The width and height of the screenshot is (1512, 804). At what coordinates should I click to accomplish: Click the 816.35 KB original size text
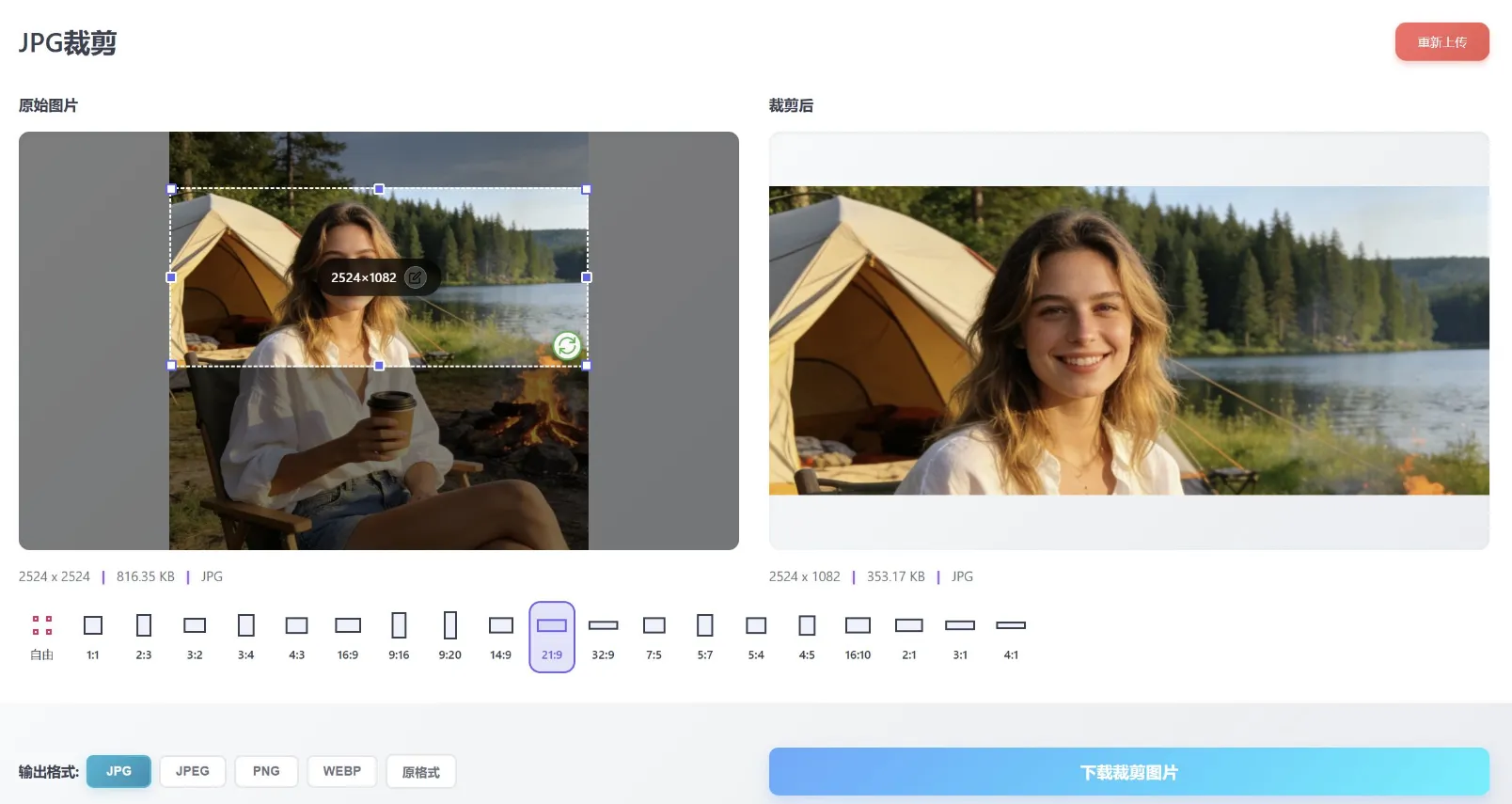pyautogui.click(x=146, y=576)
